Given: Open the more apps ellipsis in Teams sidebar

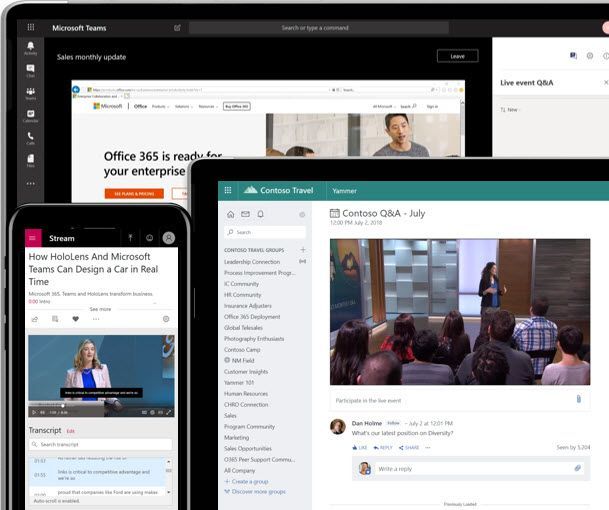Looking at the screenshot, I should click(x=31, y=183).
